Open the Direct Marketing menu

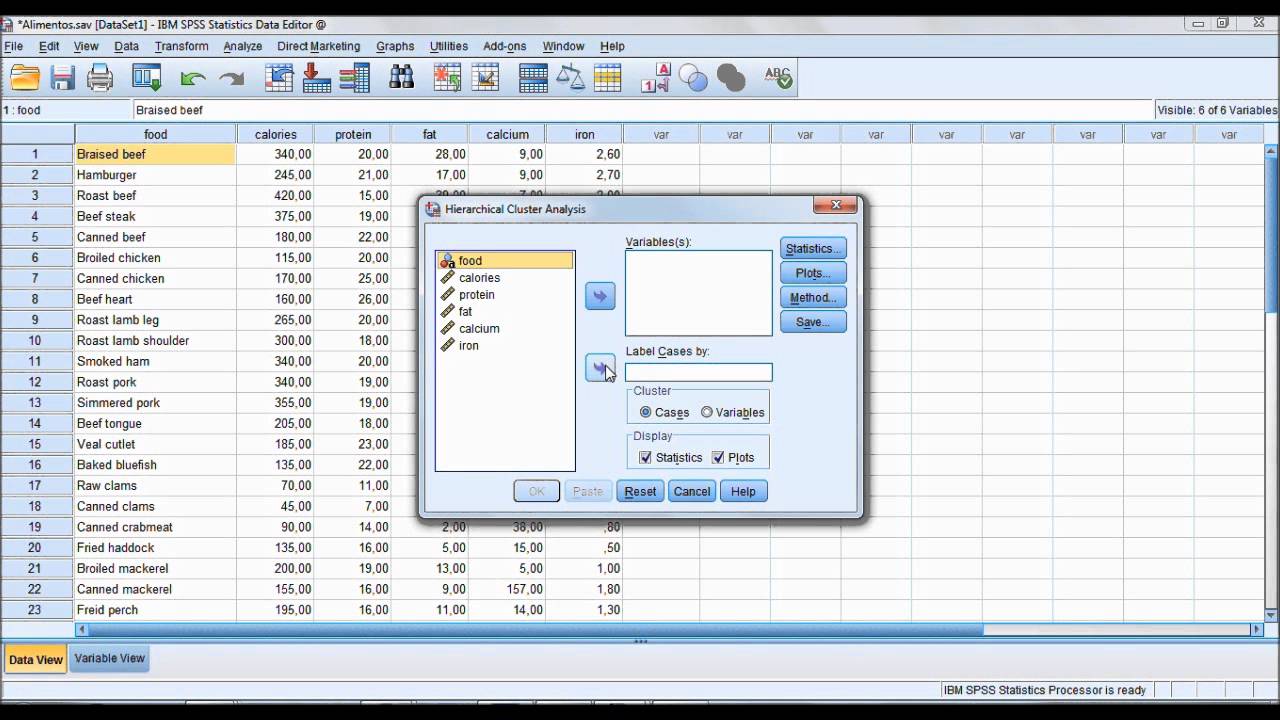click(318, 46)
